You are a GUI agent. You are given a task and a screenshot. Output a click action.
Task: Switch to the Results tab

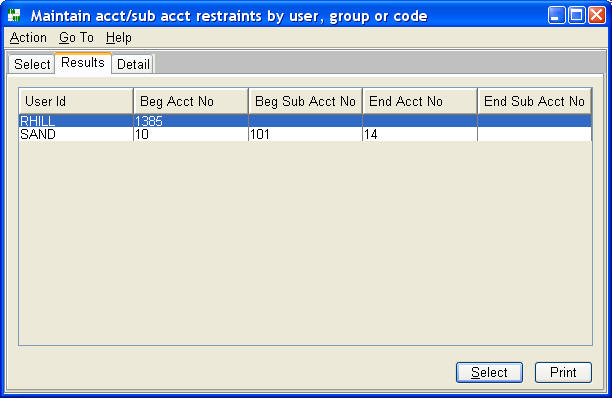click(83, 63)
